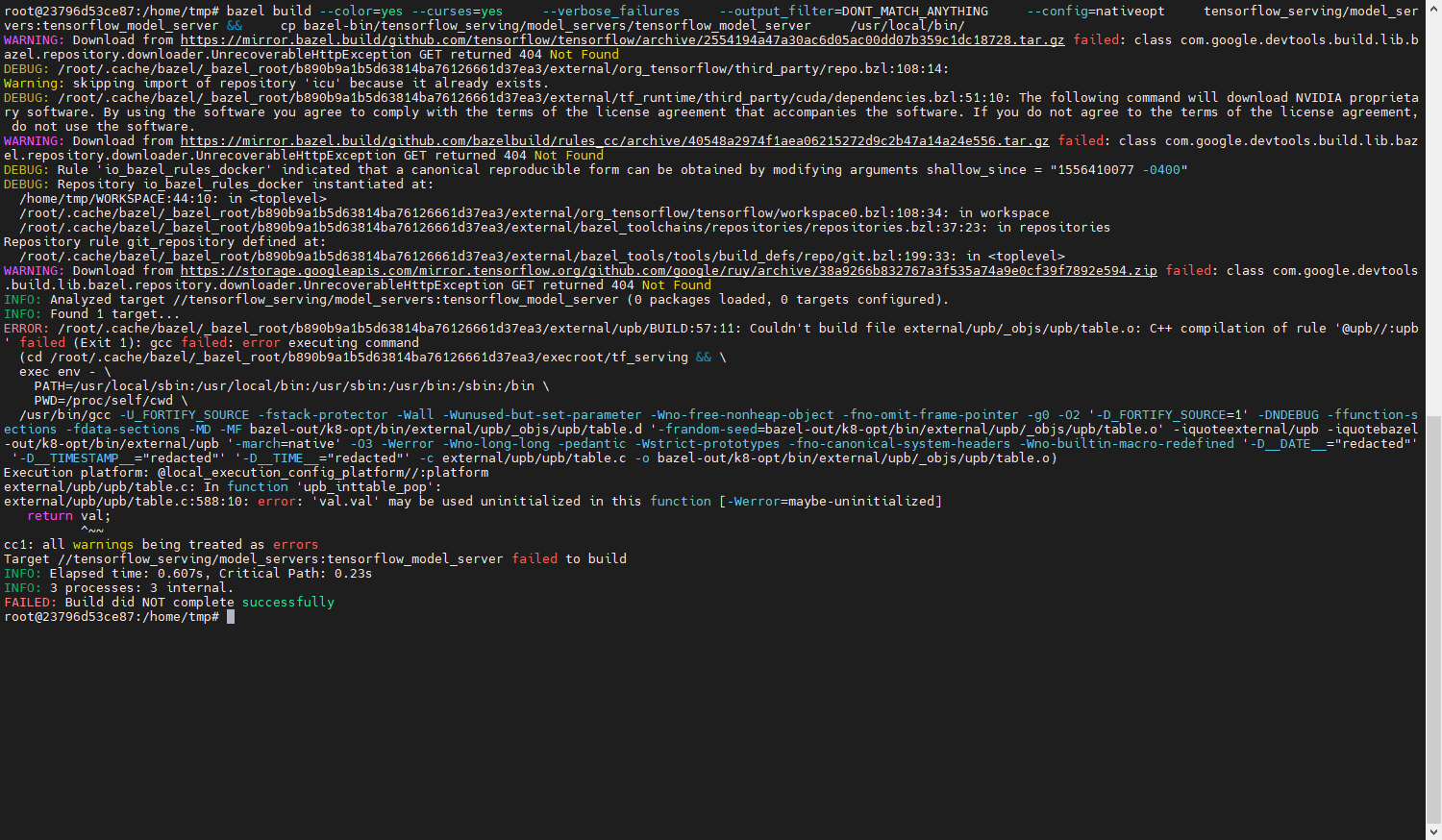Click the '--config=nativeopt' flag text

click(x=1095, y=12)
